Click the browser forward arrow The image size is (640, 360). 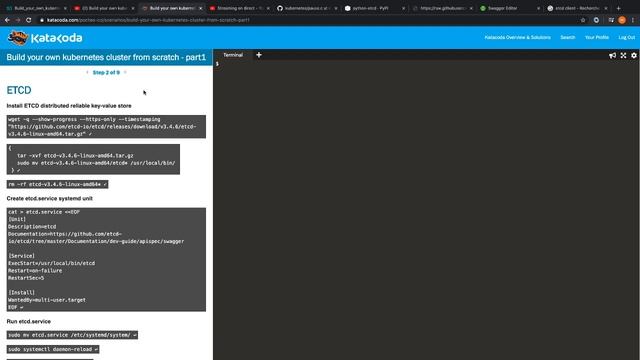click(18, 20)
